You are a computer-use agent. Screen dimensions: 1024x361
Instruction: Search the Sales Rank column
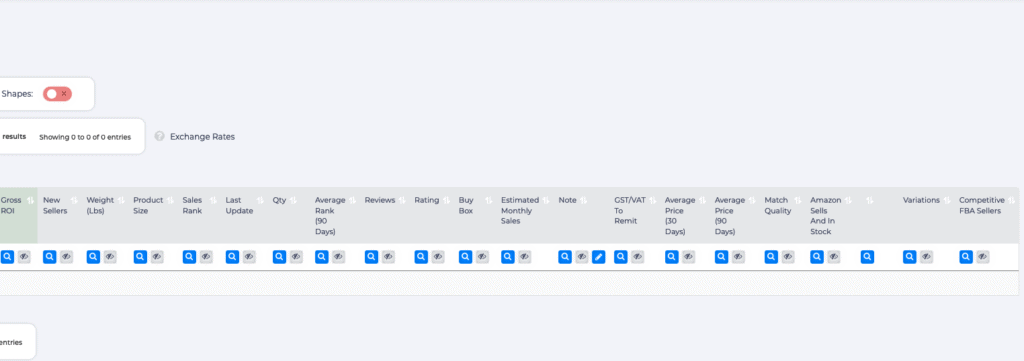tap(189, 257)
